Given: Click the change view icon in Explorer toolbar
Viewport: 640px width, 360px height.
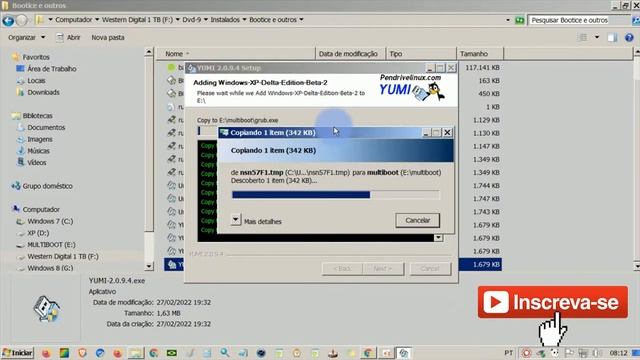Looking at the screenshot, I should coord(583,38).
